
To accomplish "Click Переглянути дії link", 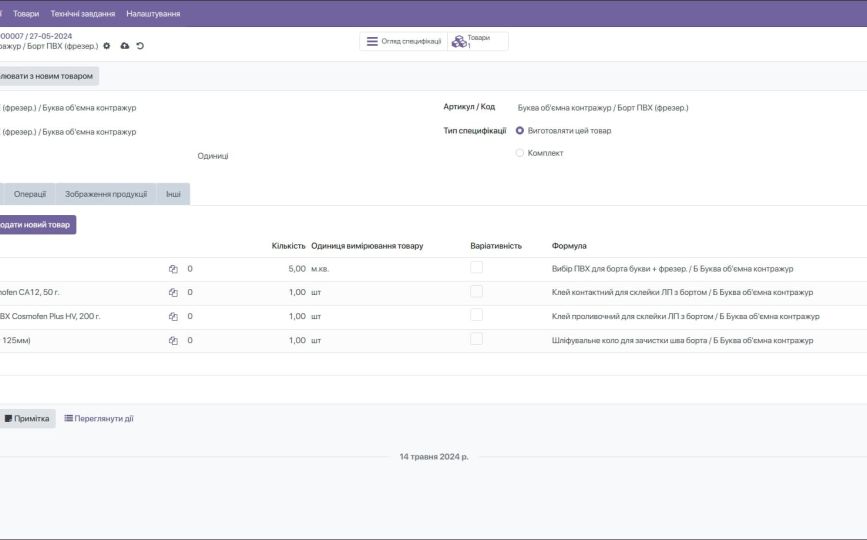I will [99, 418].
